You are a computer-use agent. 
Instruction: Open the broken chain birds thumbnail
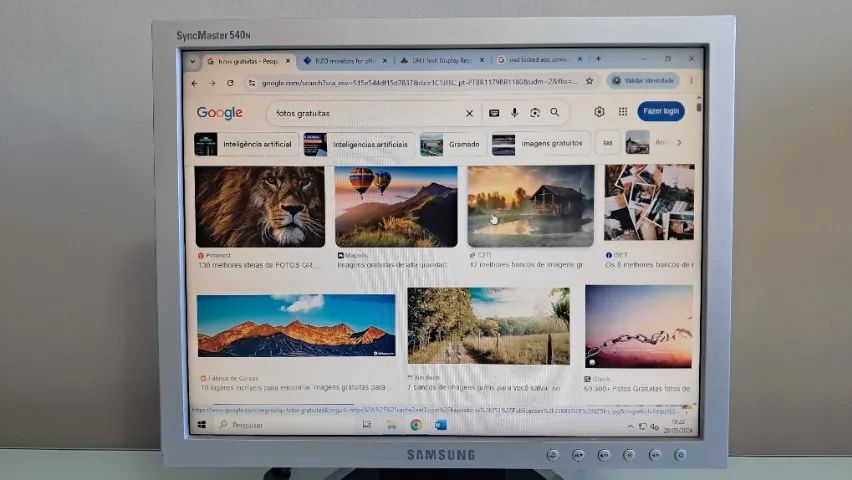(x=639, y=326)
